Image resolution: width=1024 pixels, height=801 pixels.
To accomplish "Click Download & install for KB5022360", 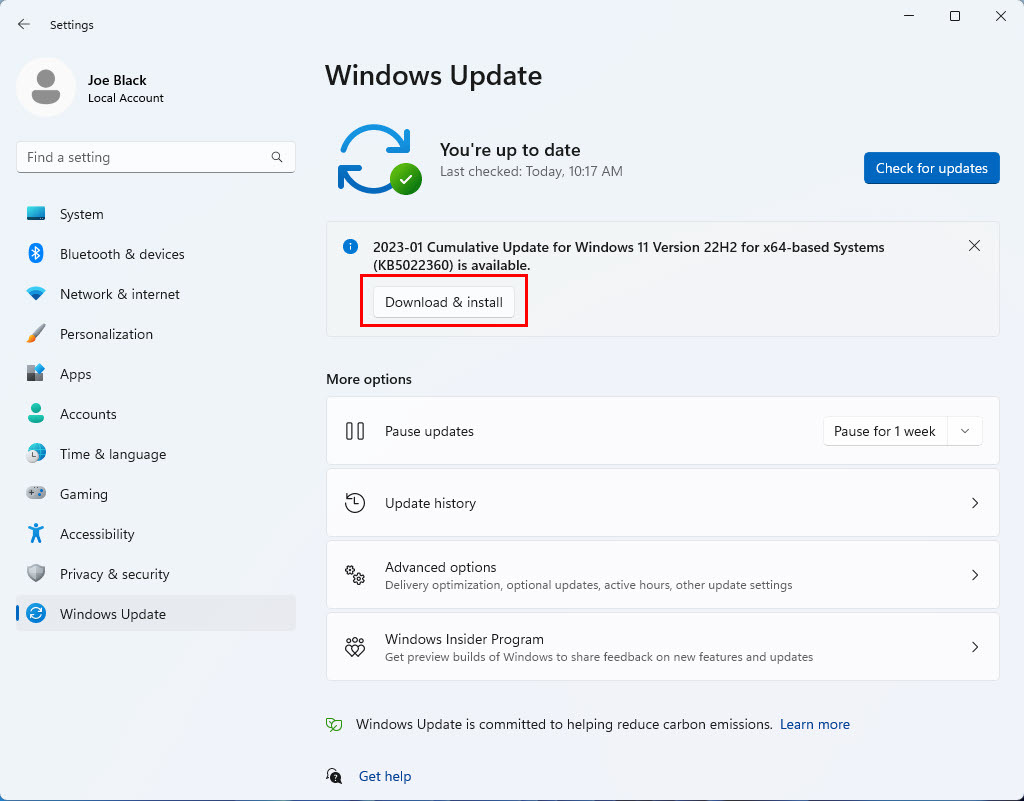I will [444, 302].
